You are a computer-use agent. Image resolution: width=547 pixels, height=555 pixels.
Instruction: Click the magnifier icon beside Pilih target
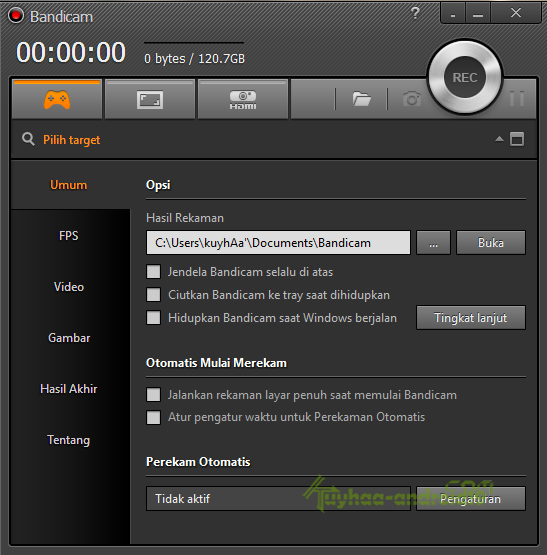[x=28, y=139]
